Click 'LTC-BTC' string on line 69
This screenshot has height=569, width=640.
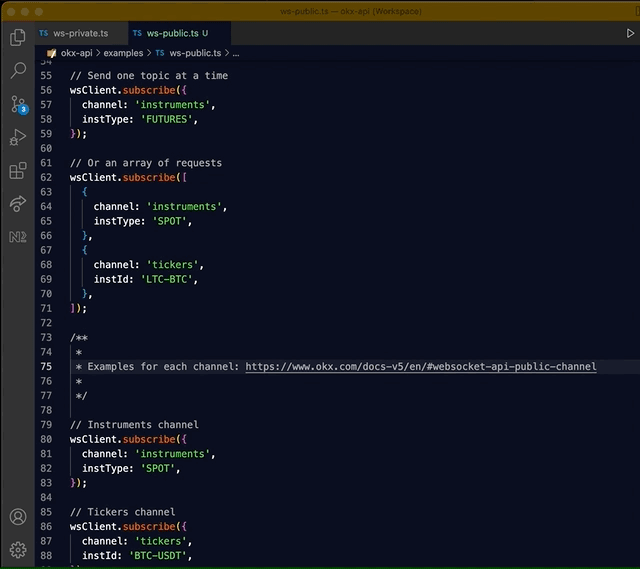pyautogui.click(x=167, y=279)
